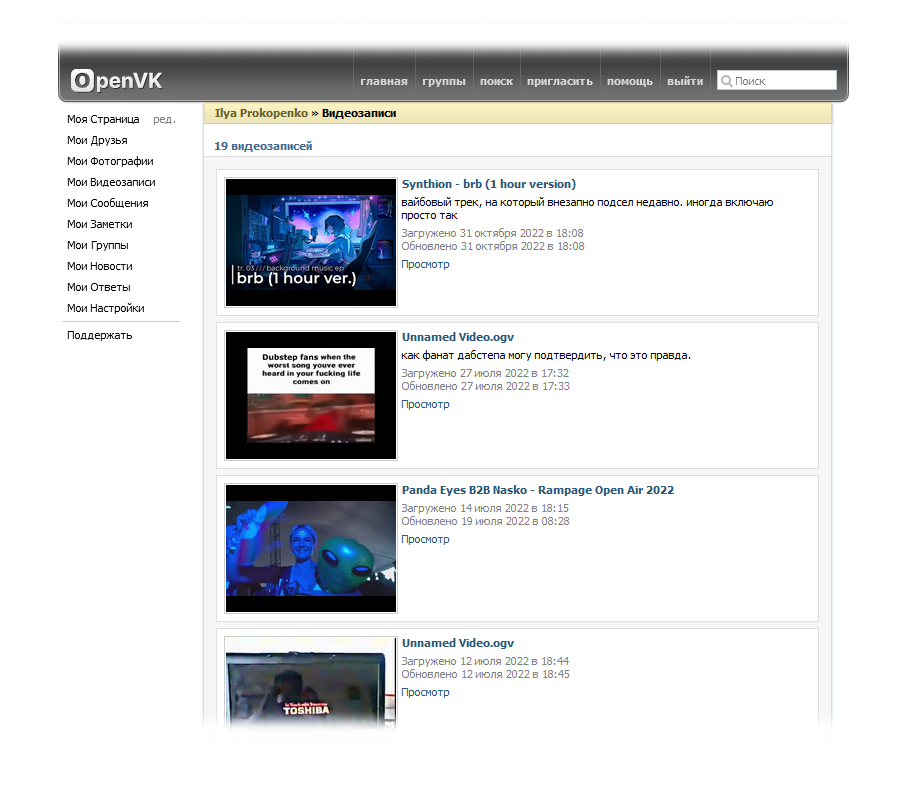Click the ред. edit link beside Моя Страница

[x=164, y=119]
